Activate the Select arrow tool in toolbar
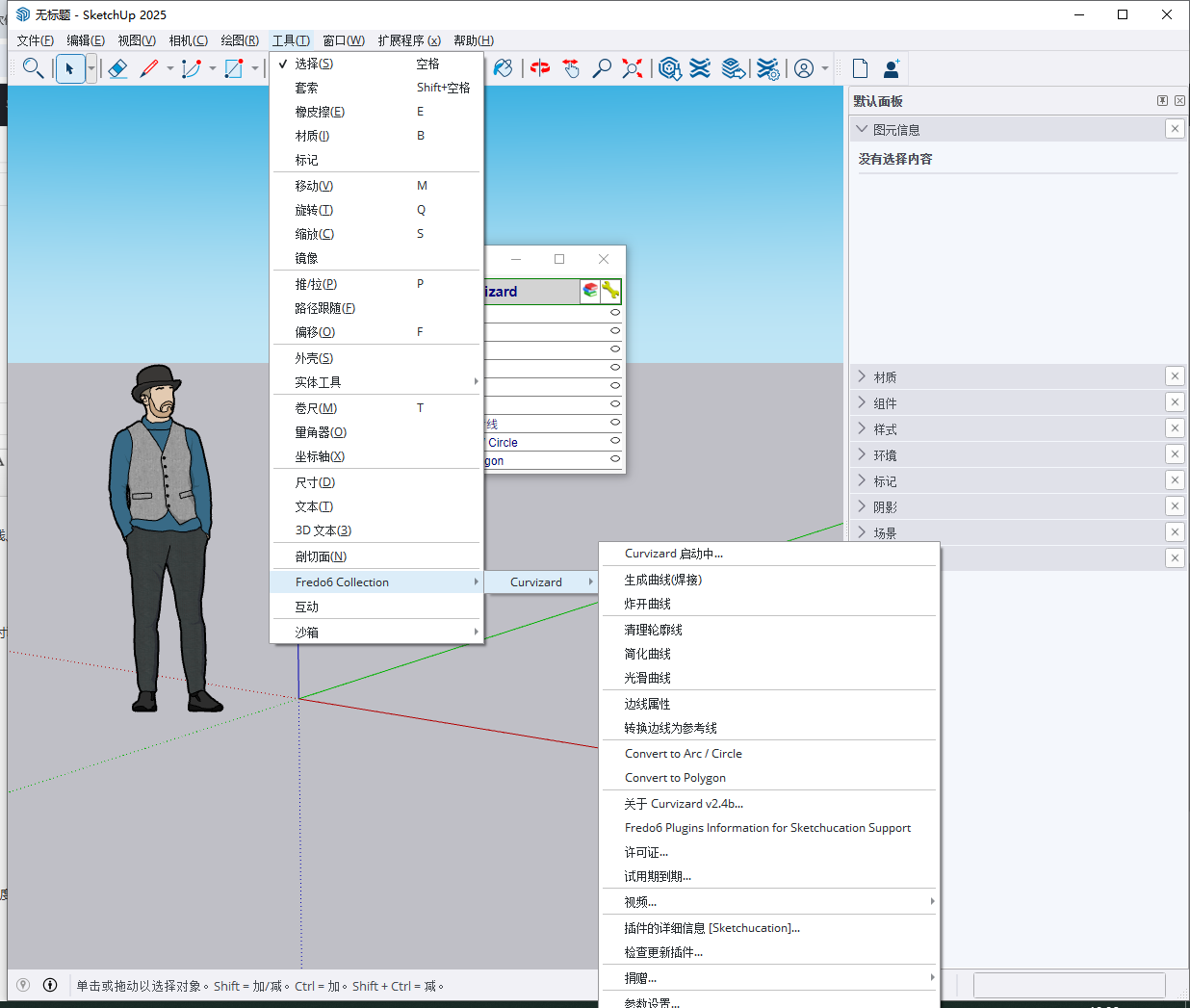Image resolution: width=1190 pixels, height=1008 pixels. pos(70,68)
